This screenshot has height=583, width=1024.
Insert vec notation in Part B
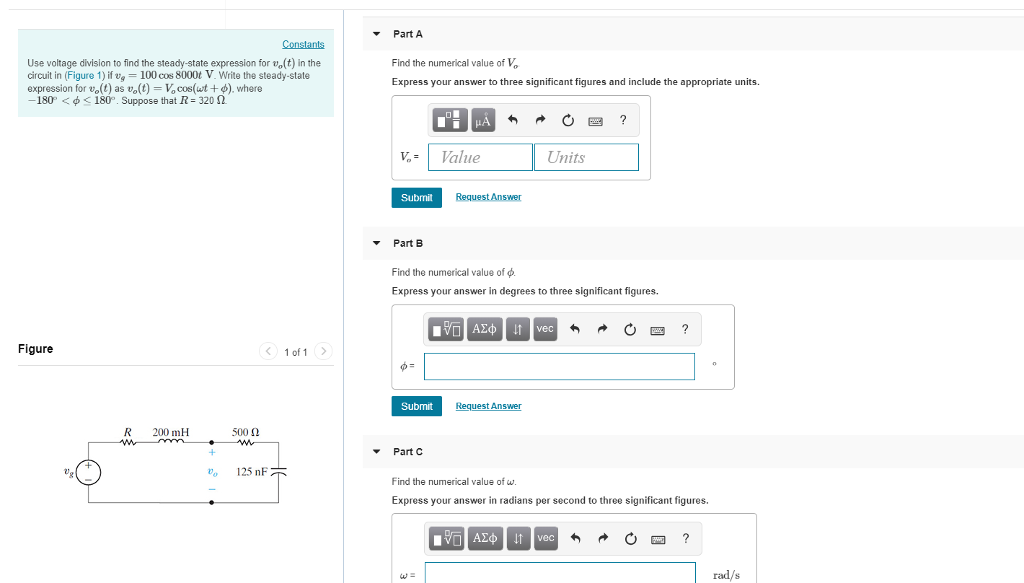click(545, 329)
